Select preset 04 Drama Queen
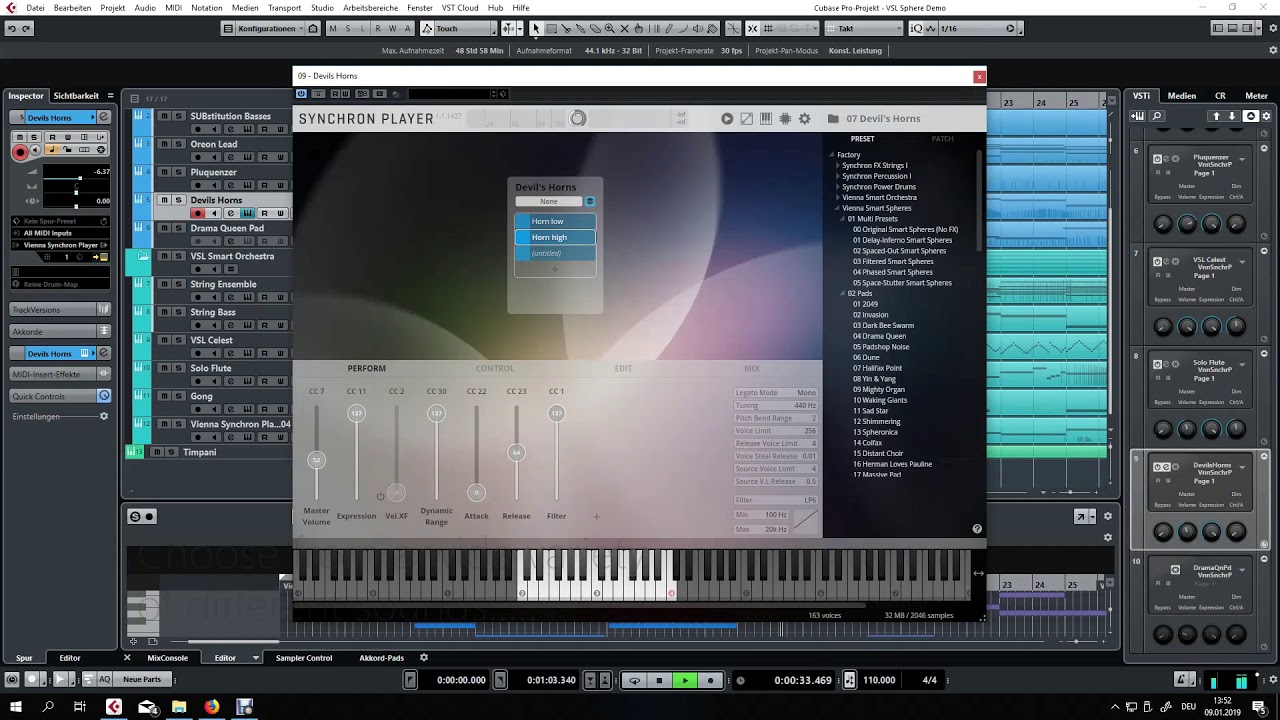The image size is (1280, 720). (x=879, y=336)
